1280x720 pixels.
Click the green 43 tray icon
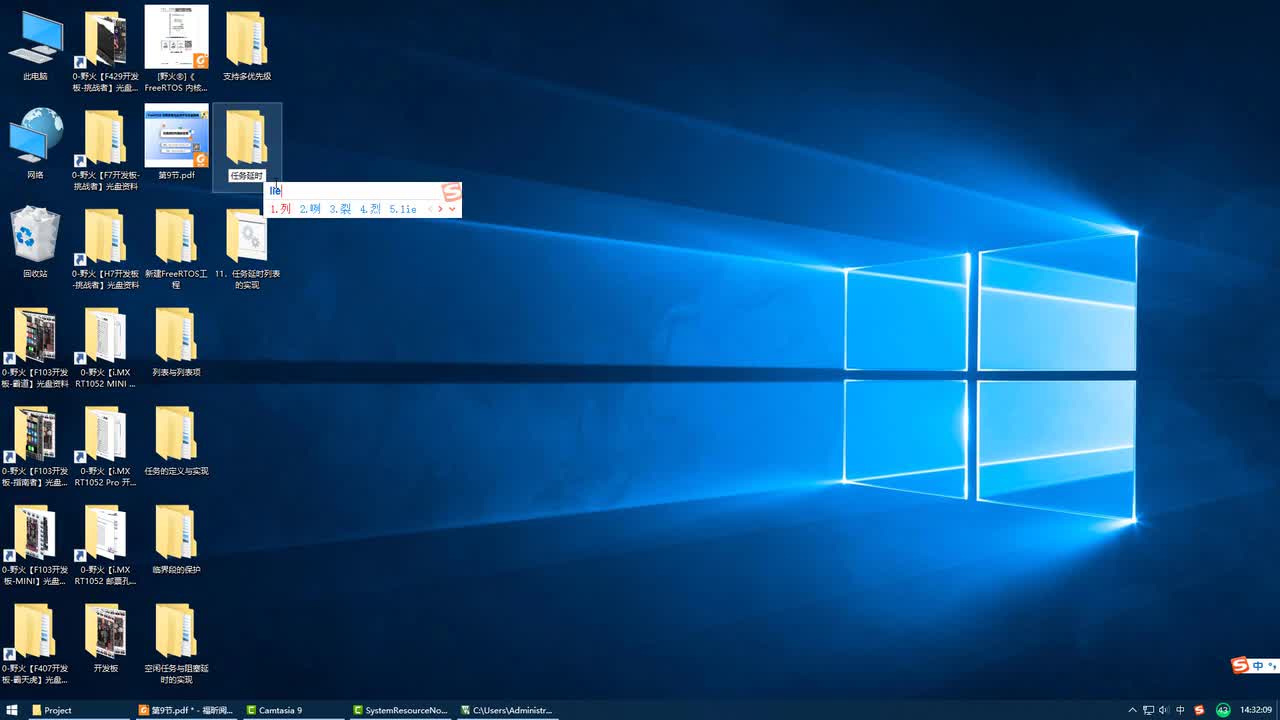[1223, 710]
